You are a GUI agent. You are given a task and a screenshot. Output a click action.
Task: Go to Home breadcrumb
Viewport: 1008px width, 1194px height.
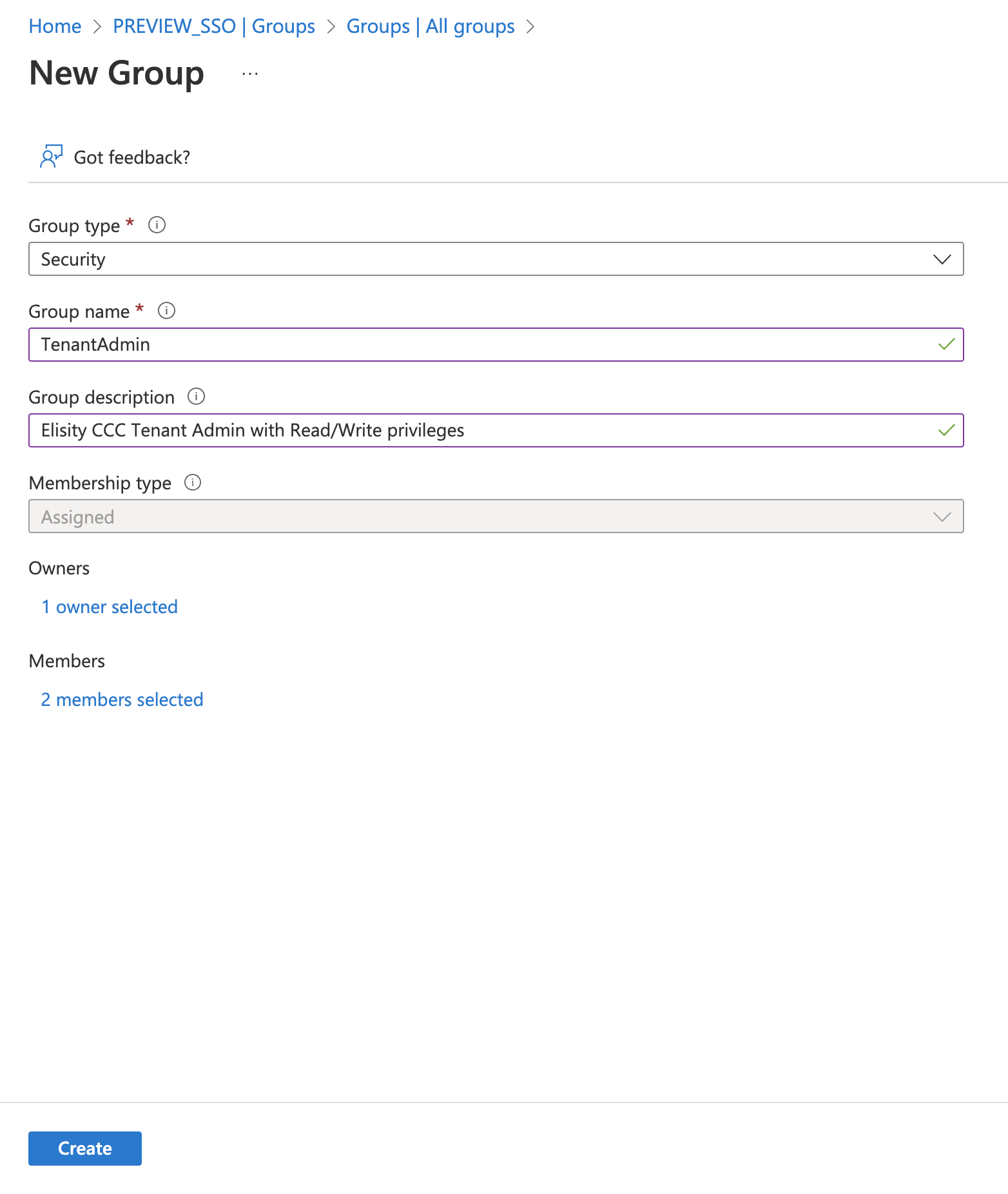pyautogui.click(x=55, y=26)
